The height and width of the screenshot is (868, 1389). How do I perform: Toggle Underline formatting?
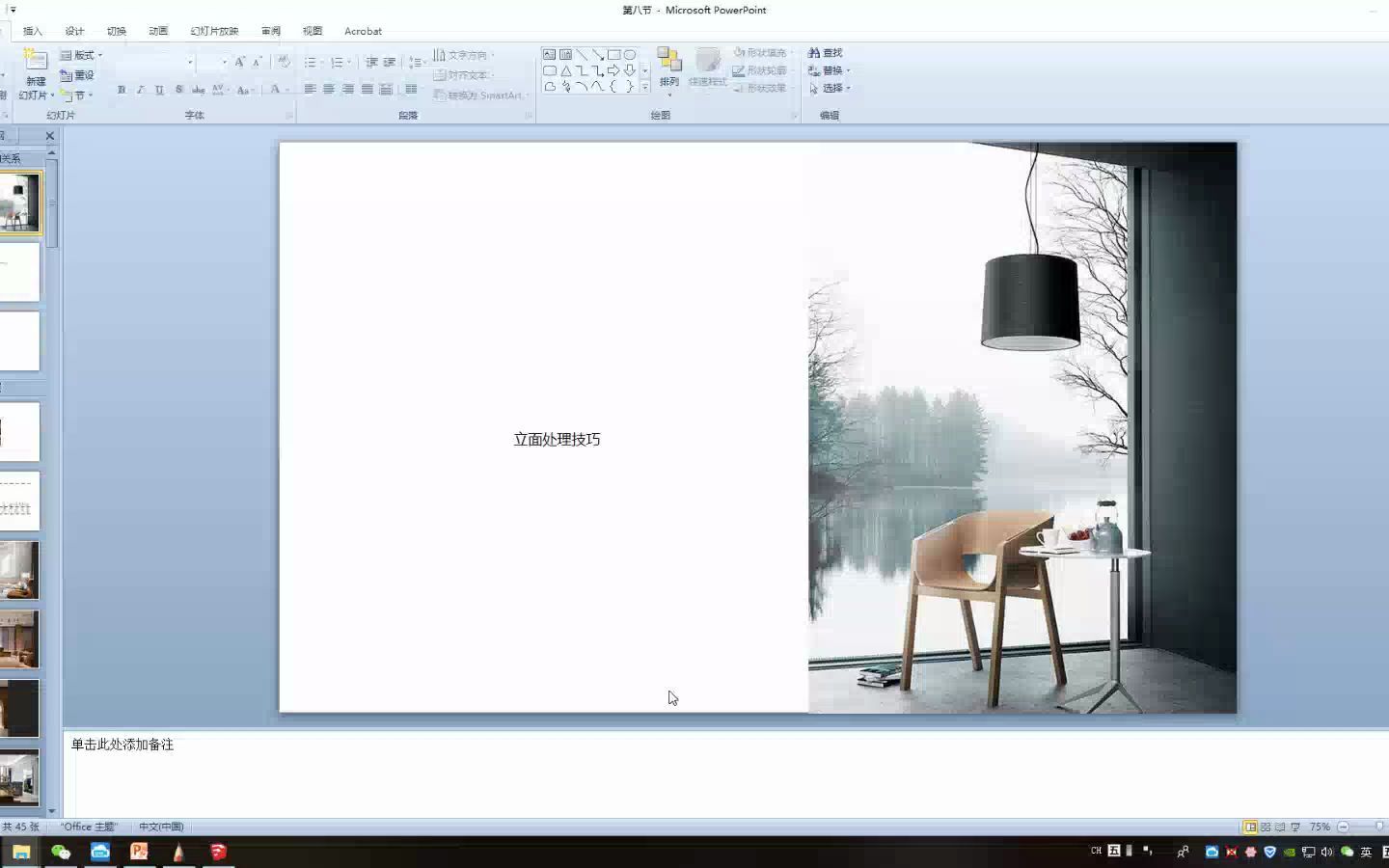point(159,90)
